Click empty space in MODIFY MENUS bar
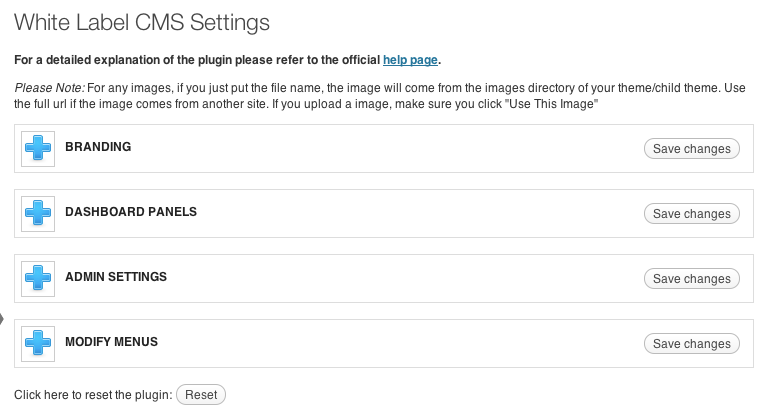 (x=400, y=343)
